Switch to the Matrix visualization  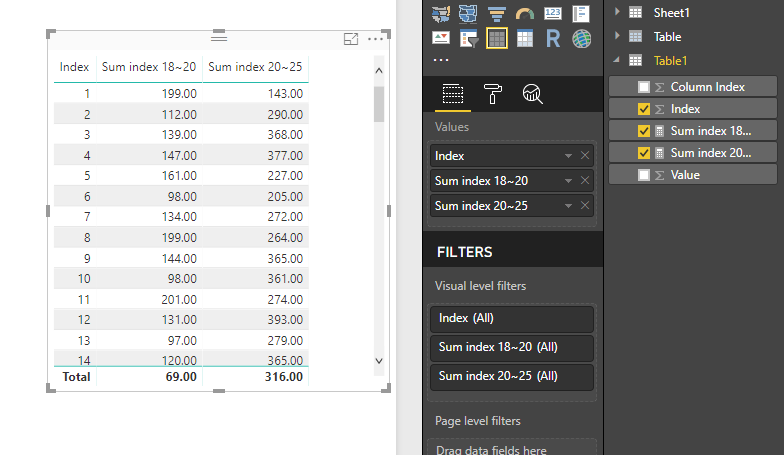[524, 38]
